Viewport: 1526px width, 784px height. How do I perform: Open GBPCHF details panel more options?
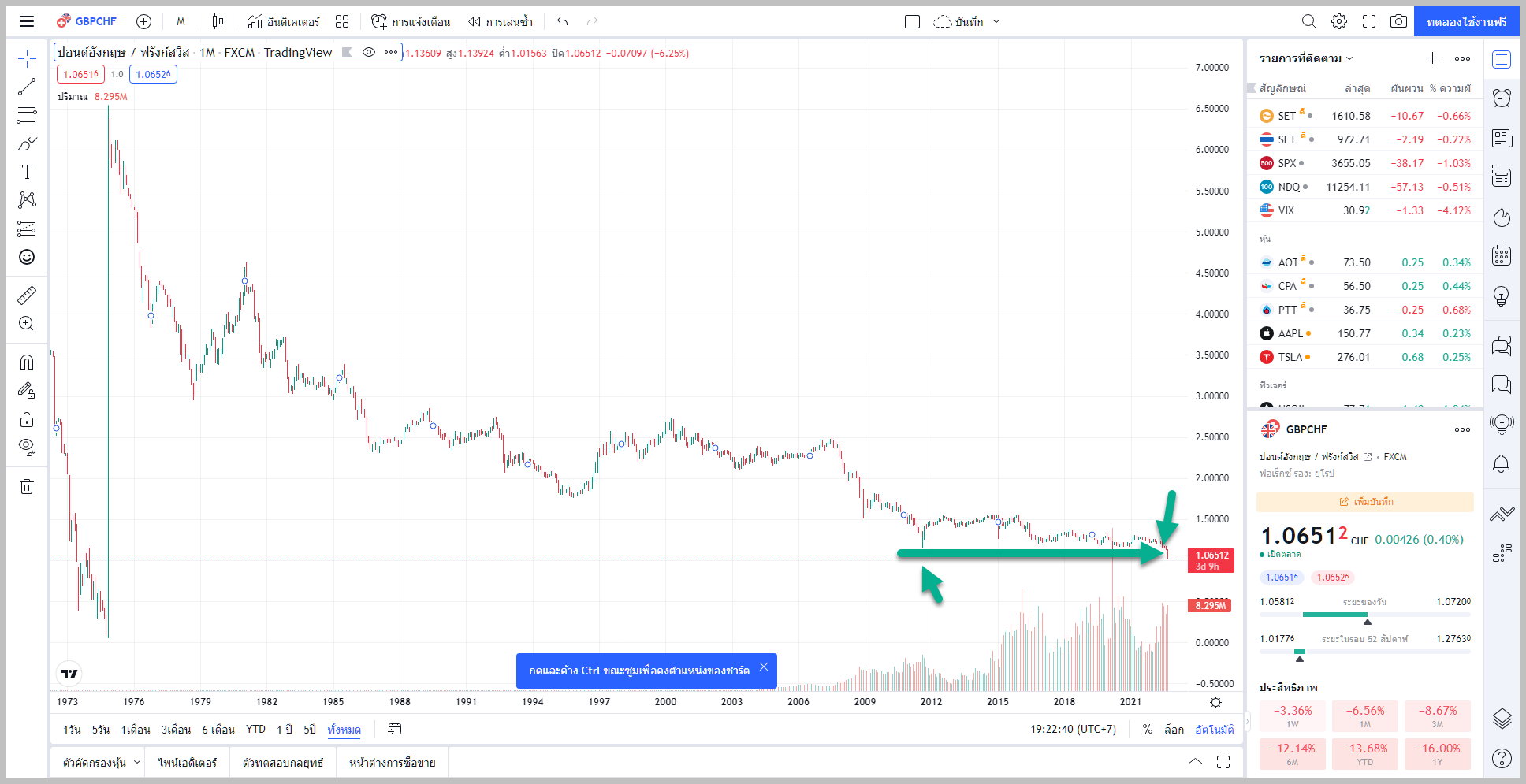1462,429
